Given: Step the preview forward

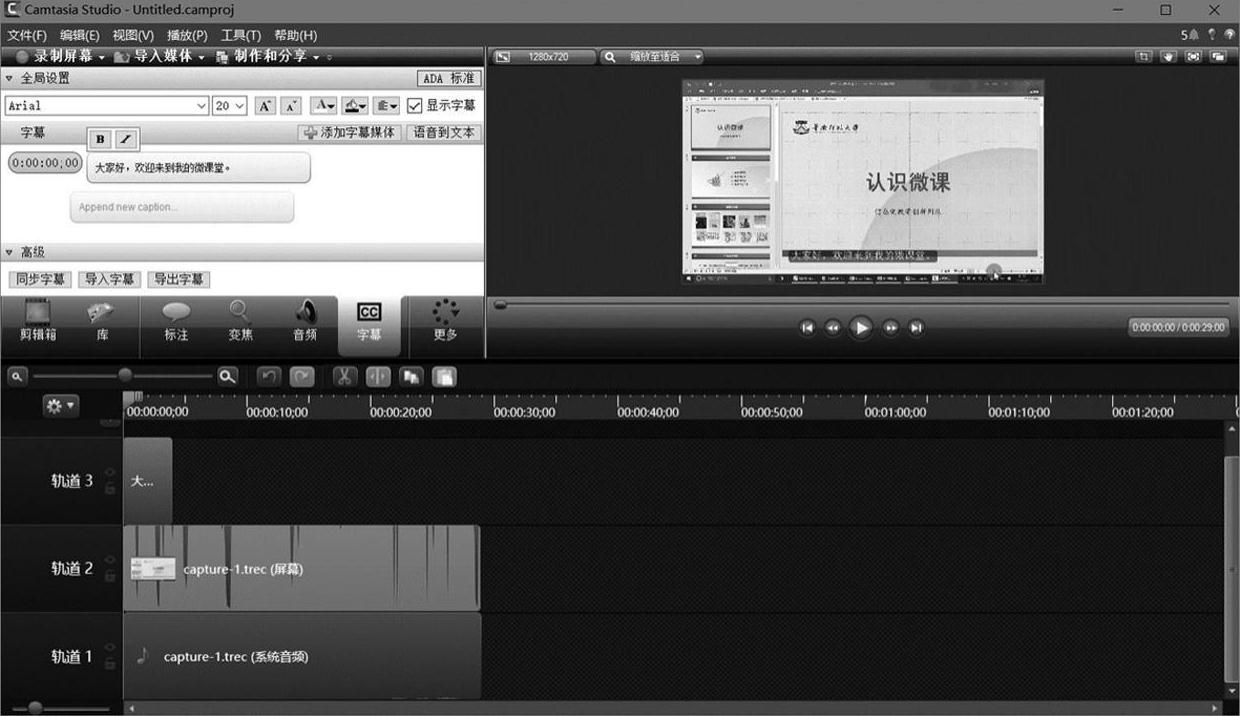Looking at the screenshot, I should 890,327.
